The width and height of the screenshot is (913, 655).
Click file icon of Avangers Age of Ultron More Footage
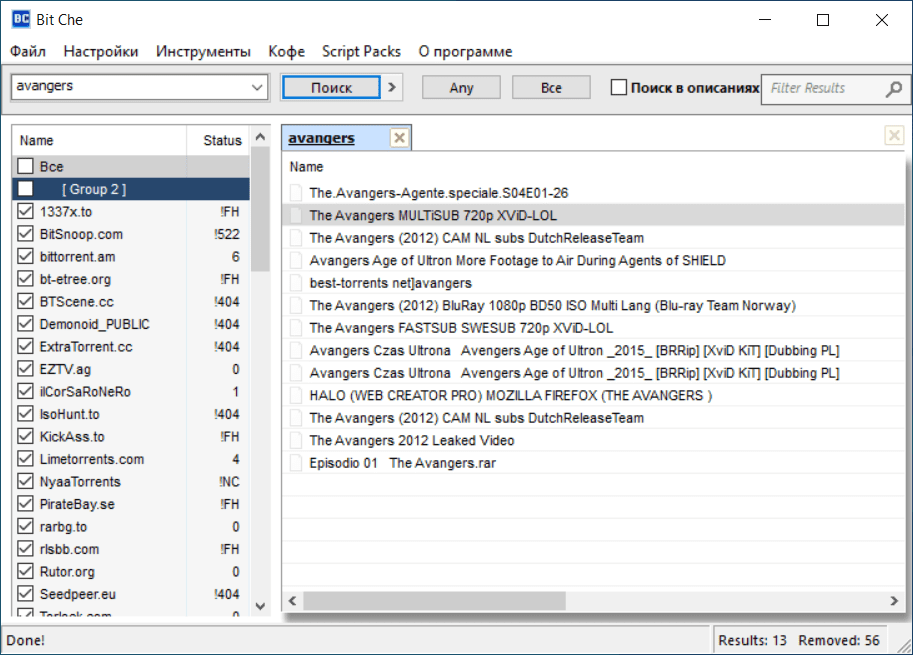pos(296,260)
